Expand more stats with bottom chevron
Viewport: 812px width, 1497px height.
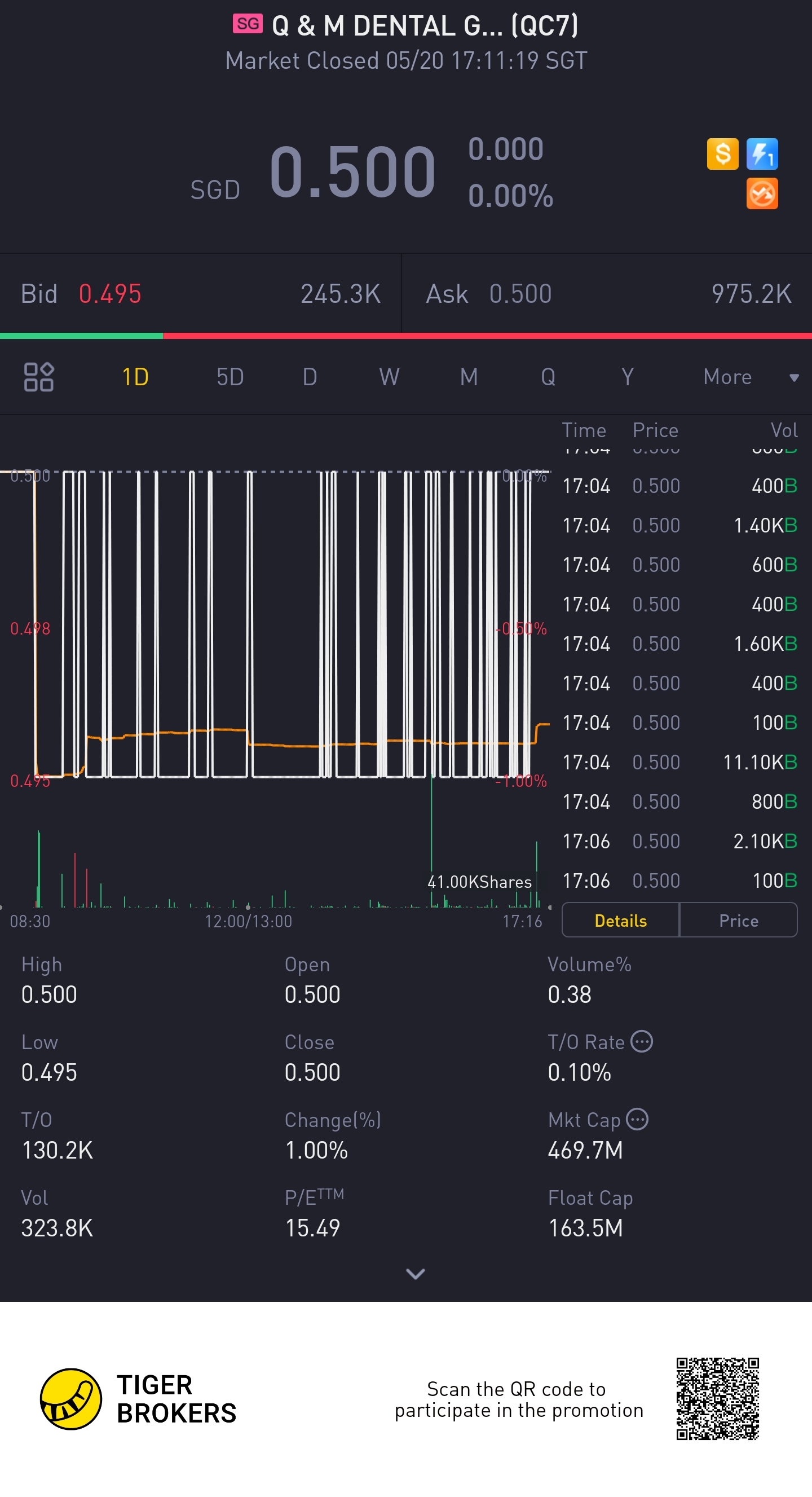pyautogui.click(x=414, y=1273)
